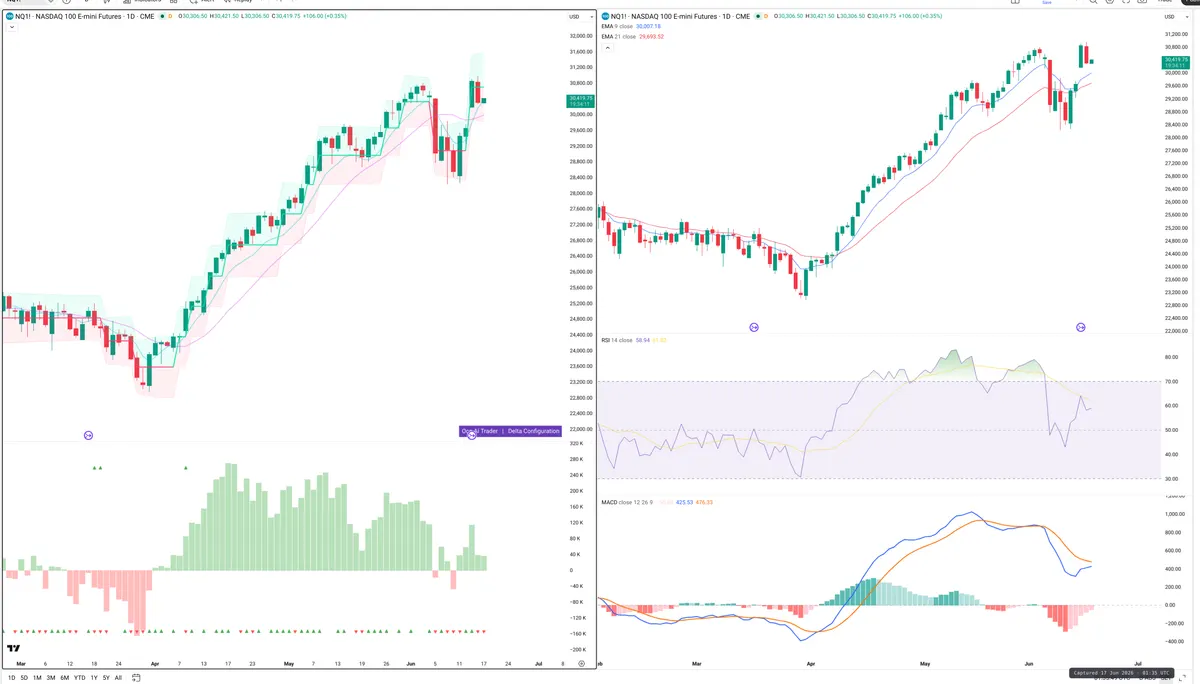Select the 3M time range button
The image size is (1200, 684).
pos(51,677)
